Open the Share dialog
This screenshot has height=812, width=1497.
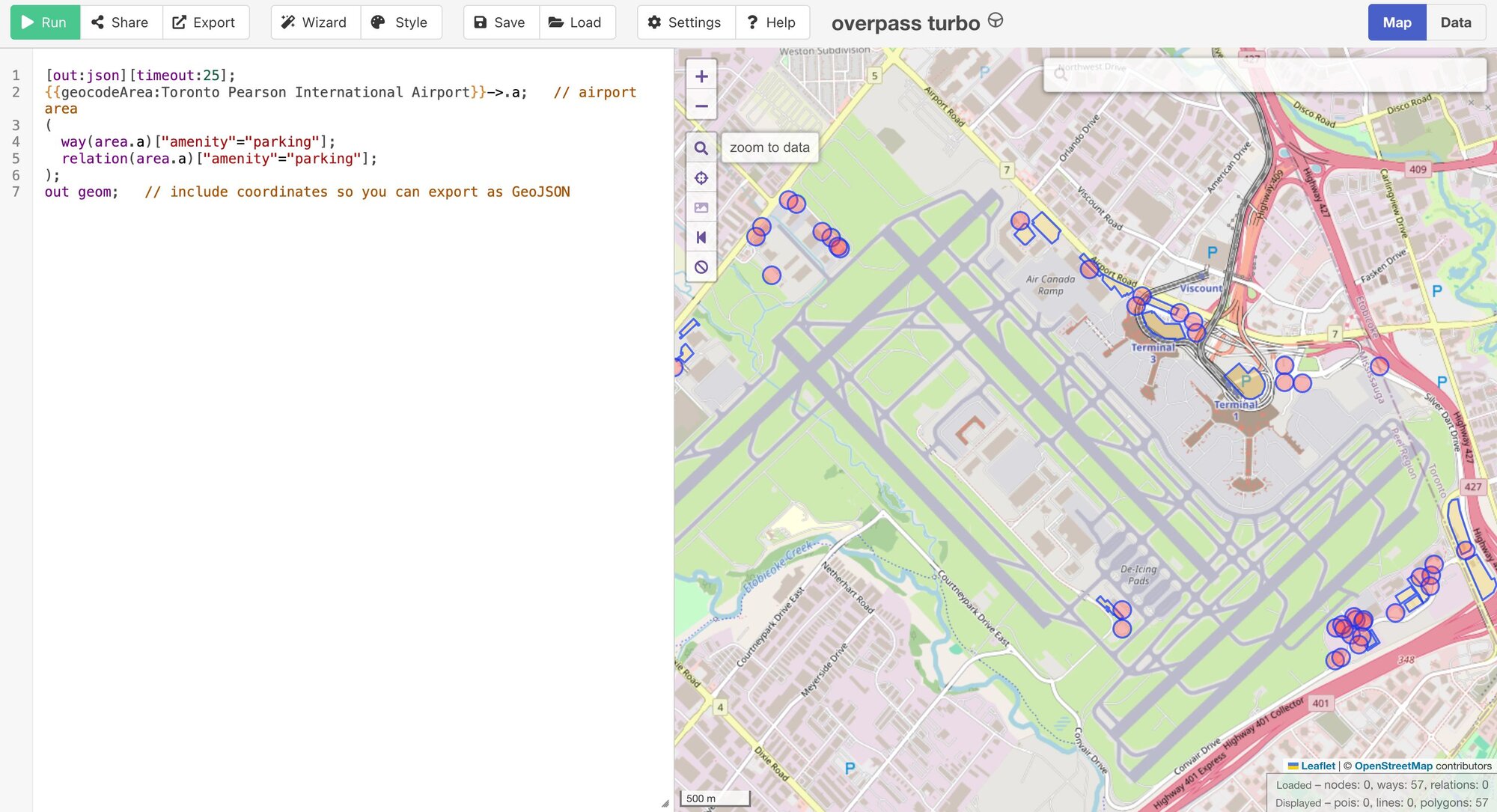(x=121, y=22)
